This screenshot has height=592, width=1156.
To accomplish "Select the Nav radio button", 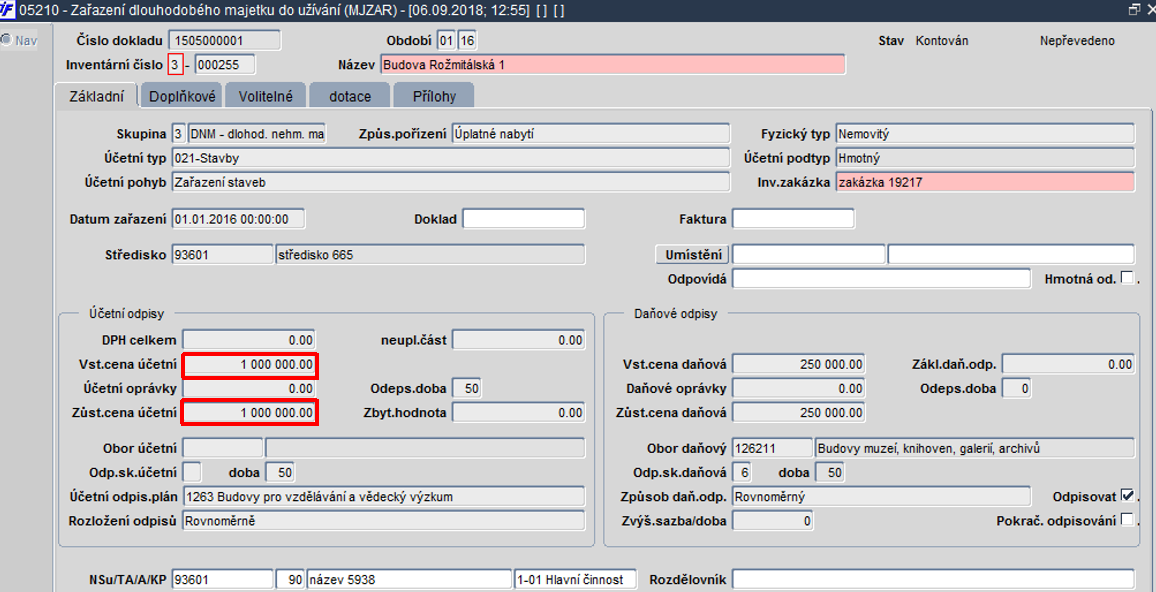I will (x=6, y=40).
